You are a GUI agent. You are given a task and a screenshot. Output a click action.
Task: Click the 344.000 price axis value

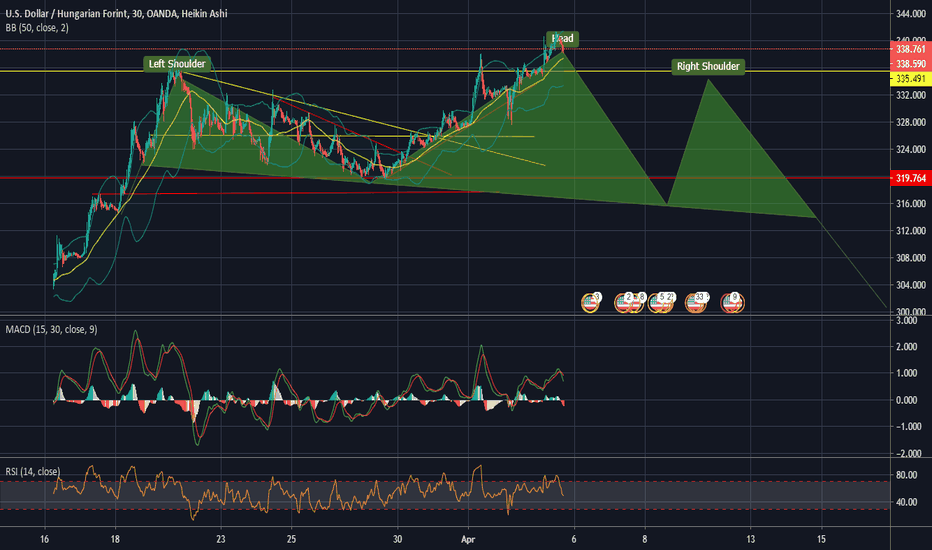click(911, 13)
